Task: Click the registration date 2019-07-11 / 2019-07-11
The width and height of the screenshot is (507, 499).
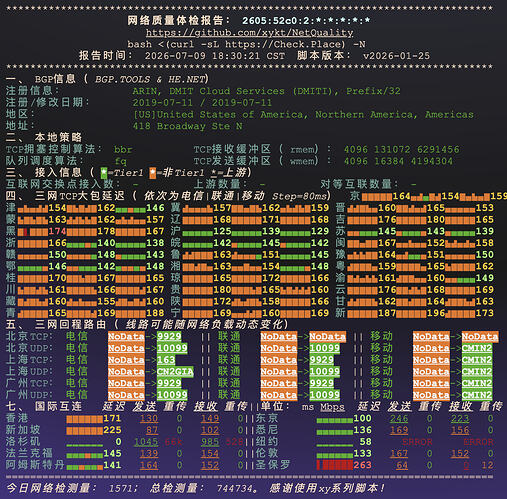Action: tap(202, 103)
